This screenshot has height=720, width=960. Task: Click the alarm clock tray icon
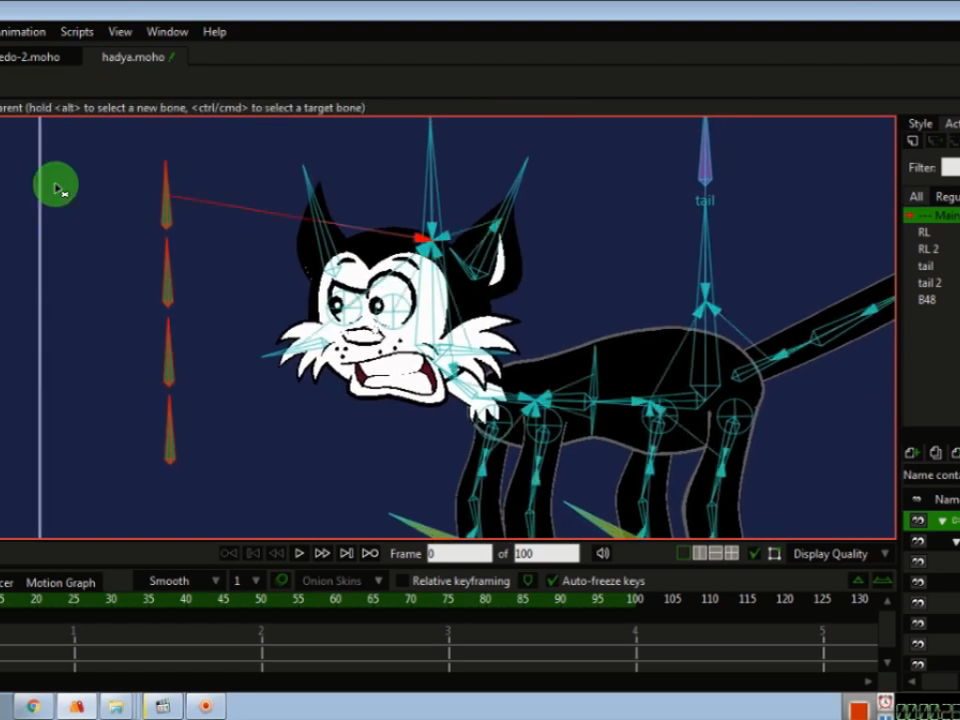click(x=885, y=701)
